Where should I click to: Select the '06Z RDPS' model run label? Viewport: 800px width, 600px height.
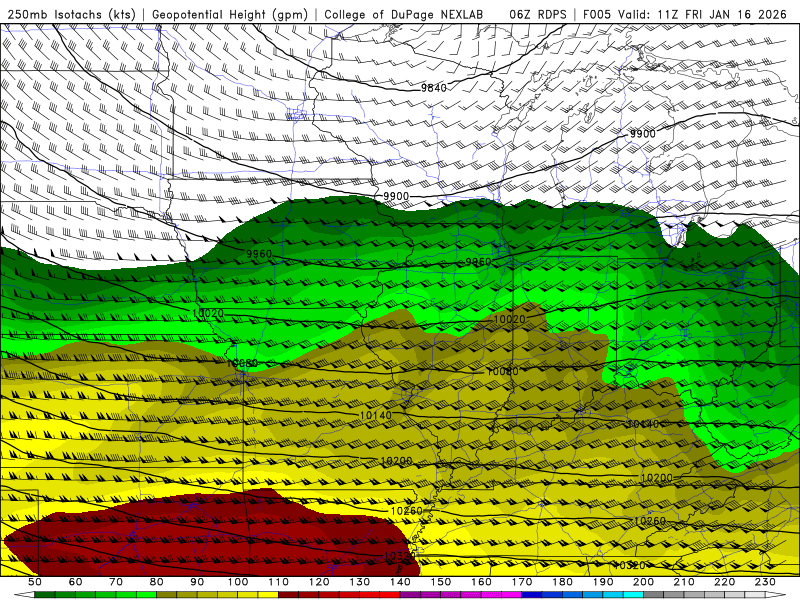[537, 14]
